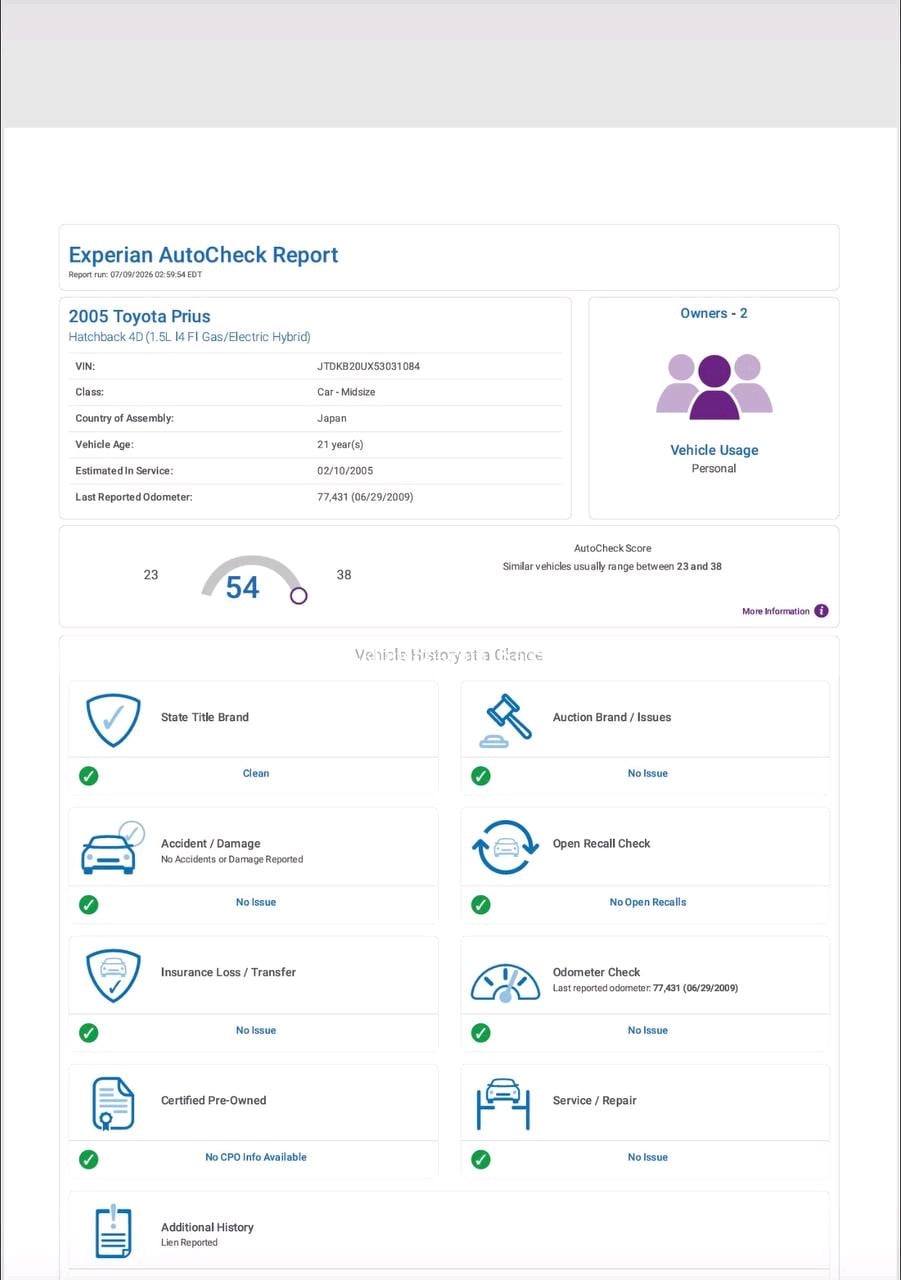Click the No CPO Info Available link
The height and width of the screenshot is (1280, 901).
pyautogui.click(x=256, y=1157)
